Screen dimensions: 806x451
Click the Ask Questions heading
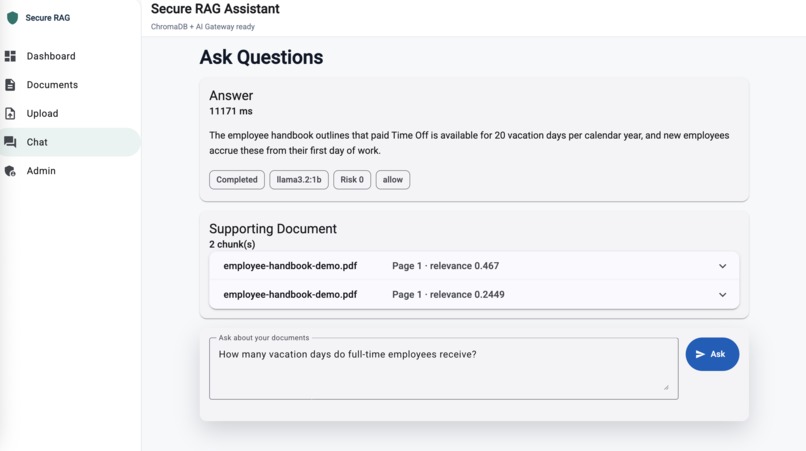coord(261,57)
